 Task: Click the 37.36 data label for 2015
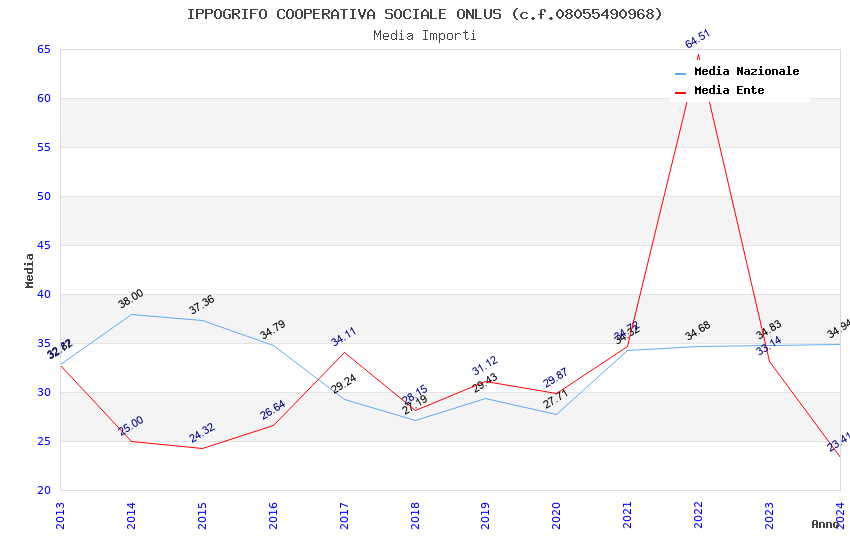[x=202, y=305]
